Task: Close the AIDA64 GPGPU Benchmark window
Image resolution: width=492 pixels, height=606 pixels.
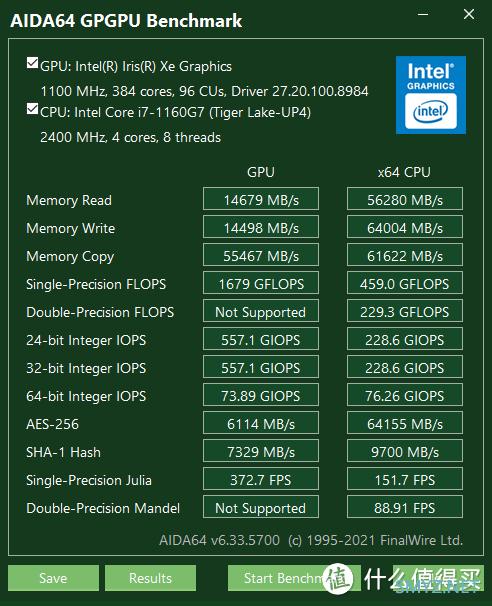Action: (x=469, y=15)
